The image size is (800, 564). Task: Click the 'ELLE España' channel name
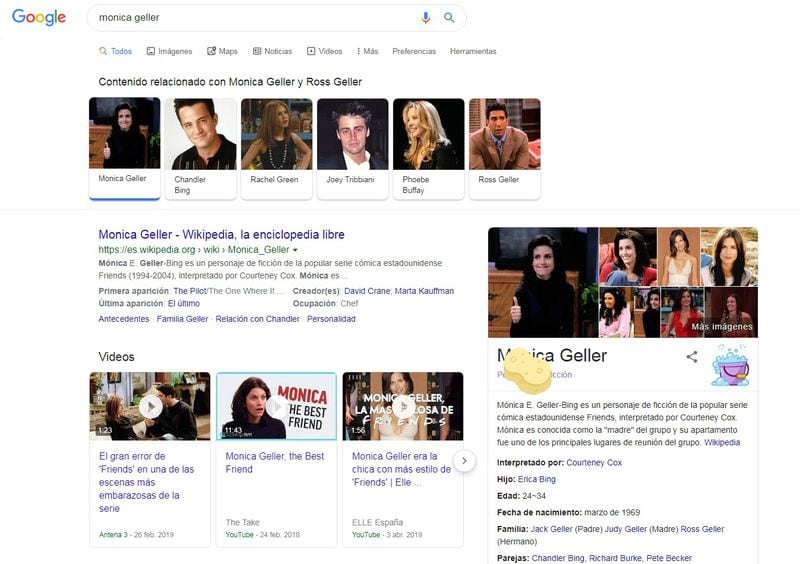point(378,523)
